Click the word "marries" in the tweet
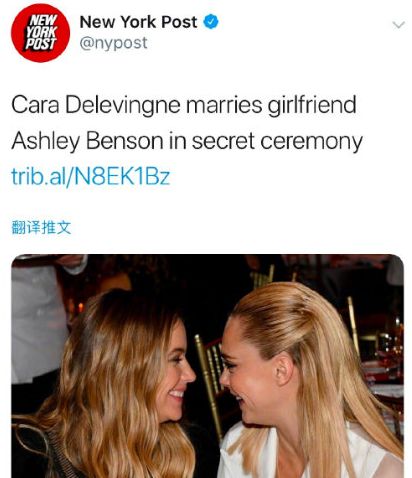 pos(224,105)
